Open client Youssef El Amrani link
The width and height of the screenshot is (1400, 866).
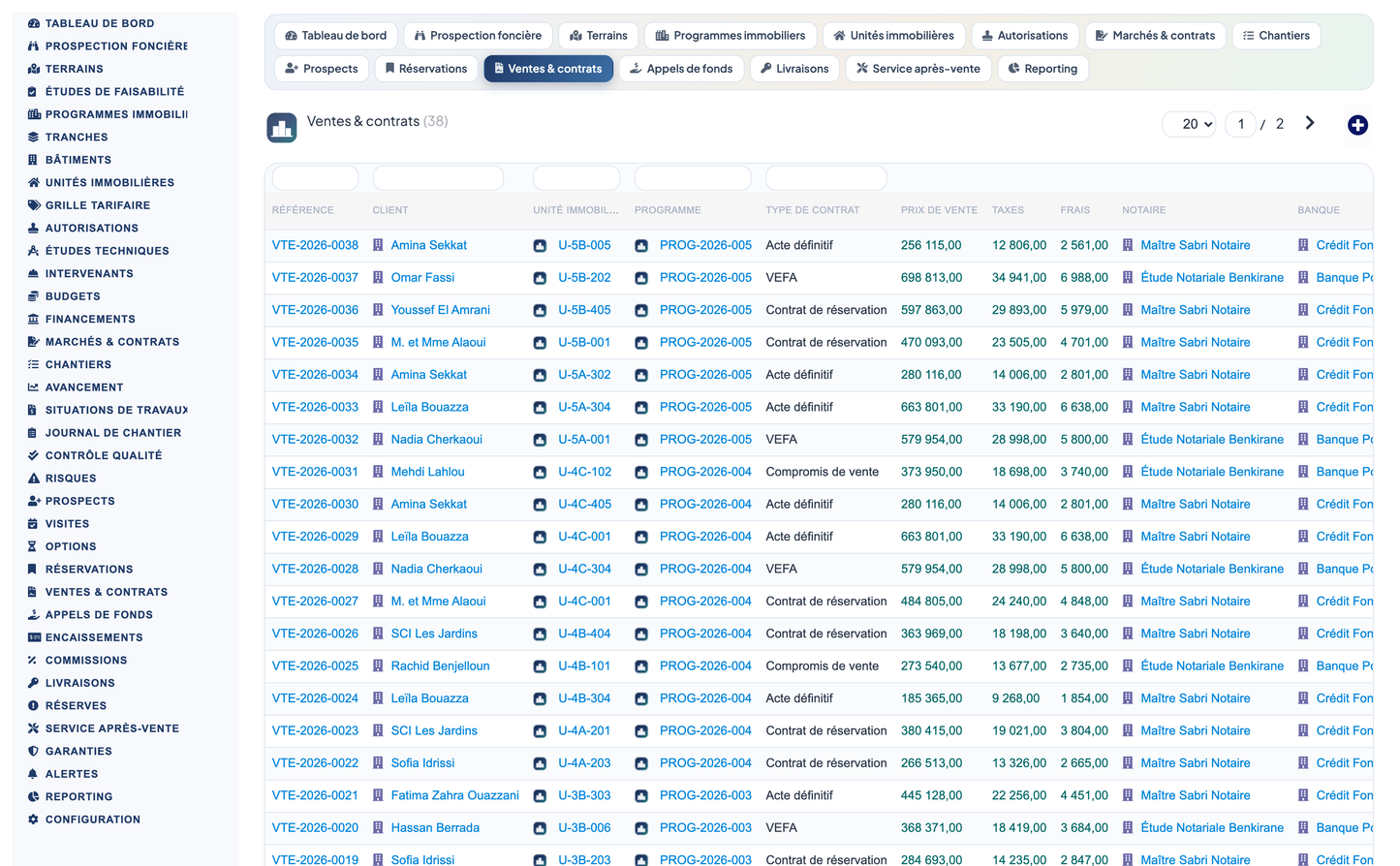coord(441,310)
